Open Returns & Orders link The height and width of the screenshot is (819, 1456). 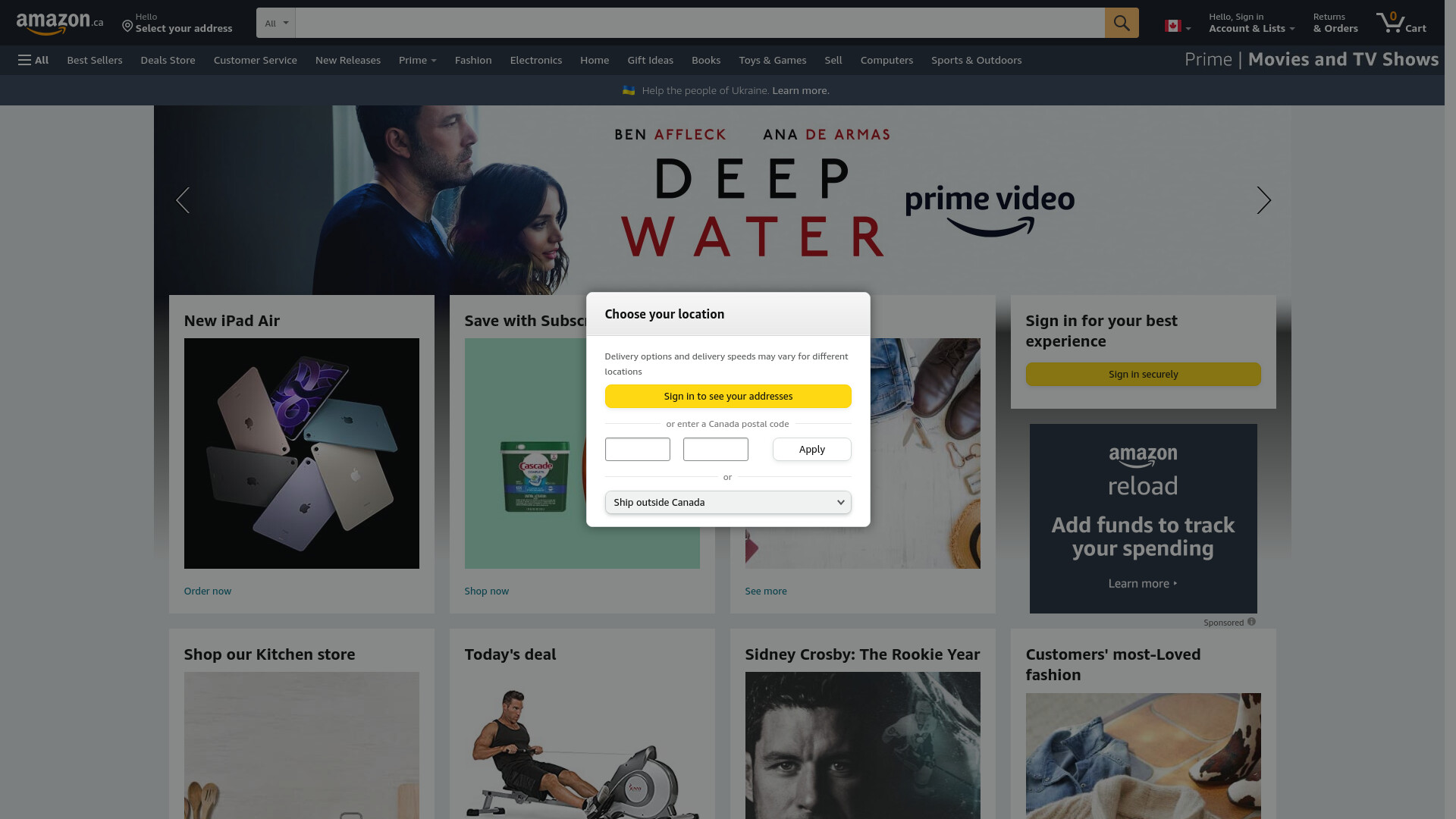pyautogui.click(x=1335, y=23)
